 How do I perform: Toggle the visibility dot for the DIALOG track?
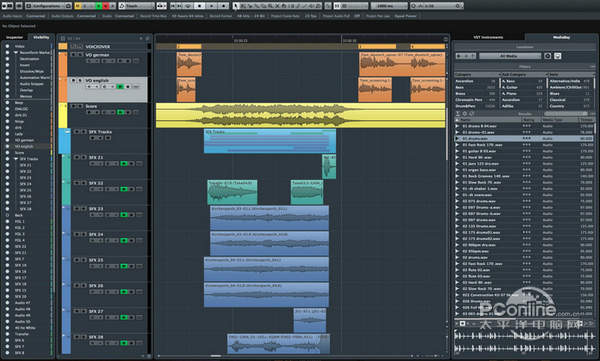[7, 109]
